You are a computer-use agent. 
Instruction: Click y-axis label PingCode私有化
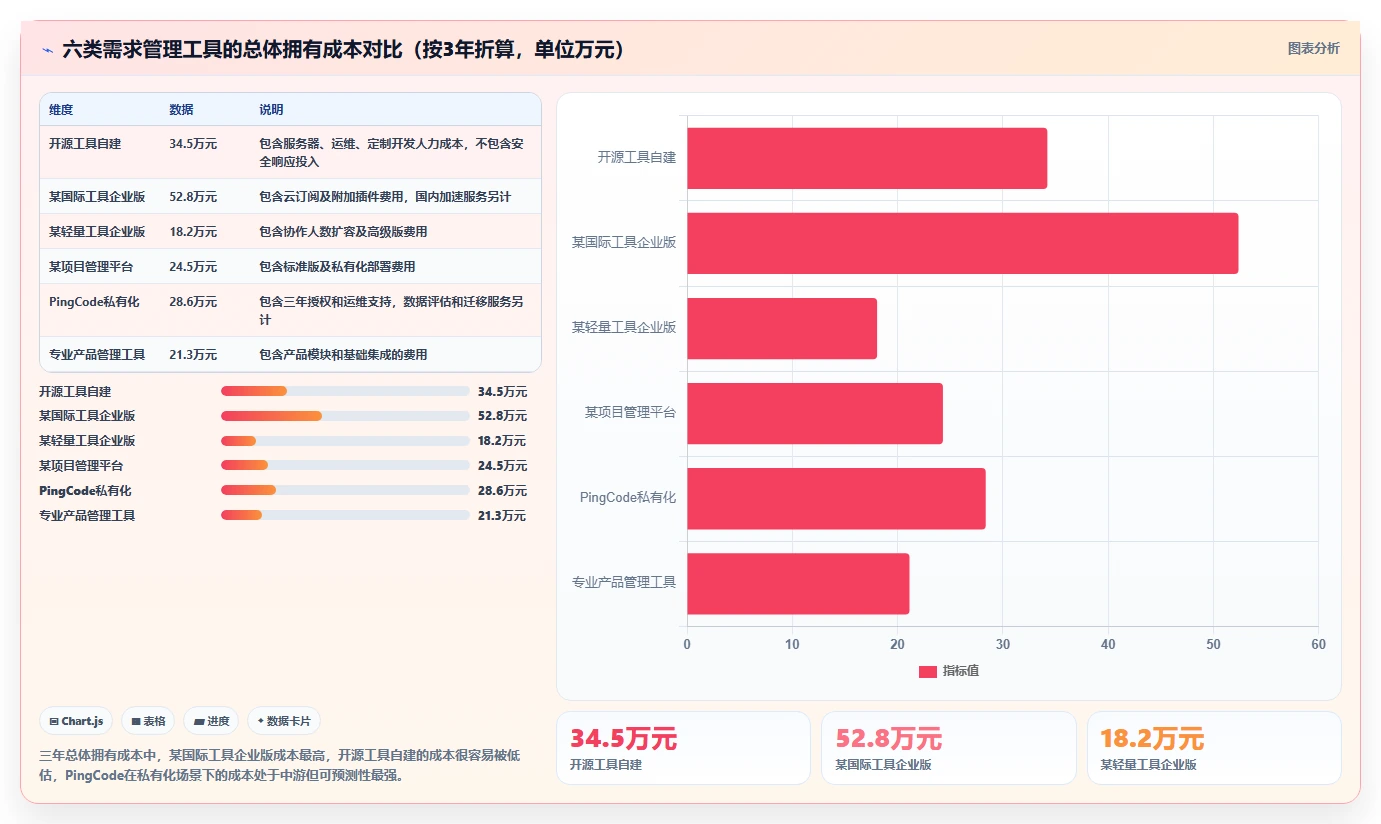click(x=628, y=498)
